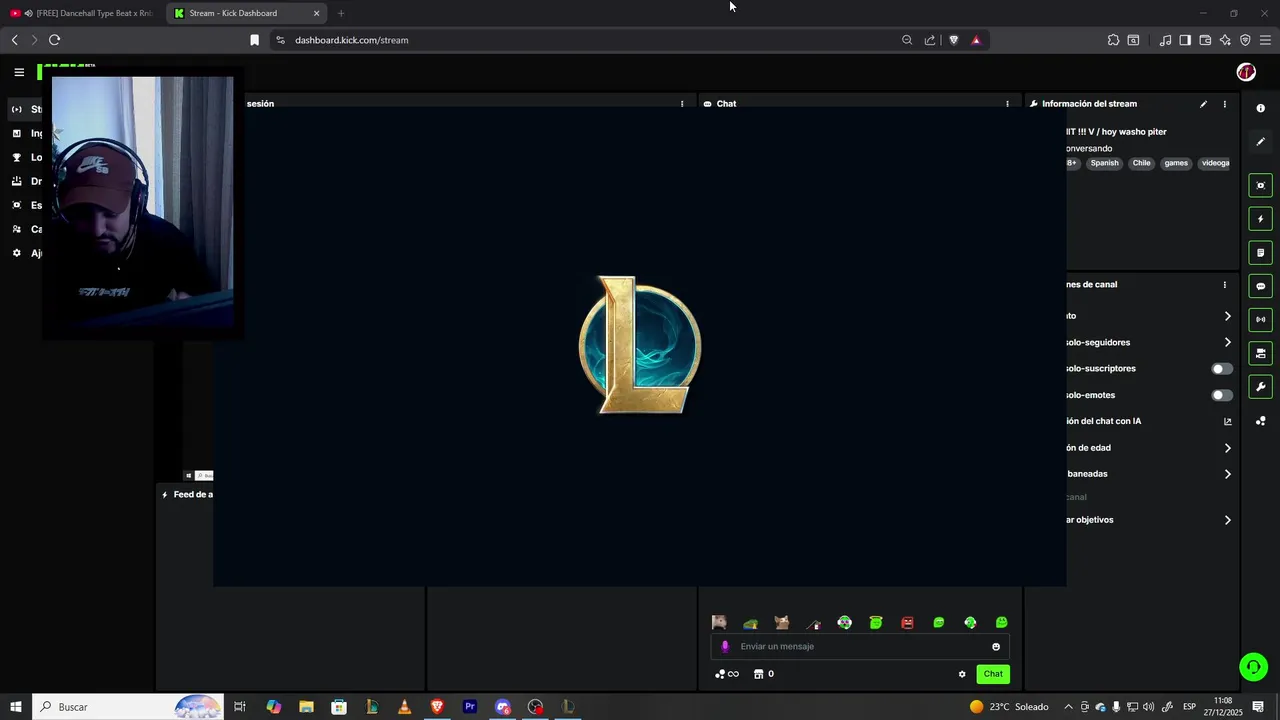Select the Spanish tag
Screen dimensions: 1280x720
[x=1105, y=163]
